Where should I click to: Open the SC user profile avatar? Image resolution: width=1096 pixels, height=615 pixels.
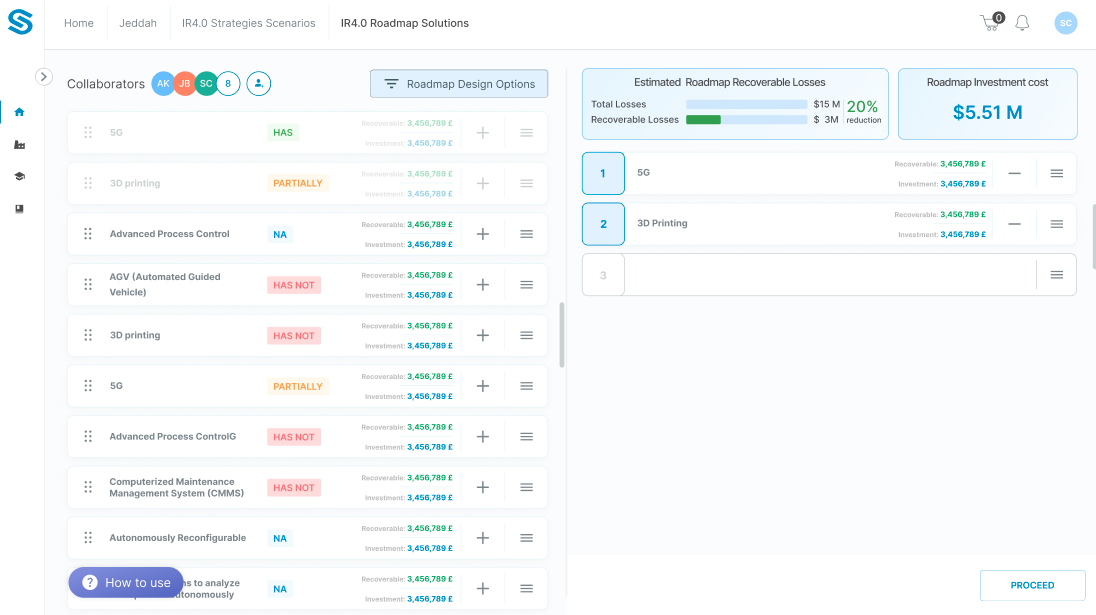tap(1066, 23)
